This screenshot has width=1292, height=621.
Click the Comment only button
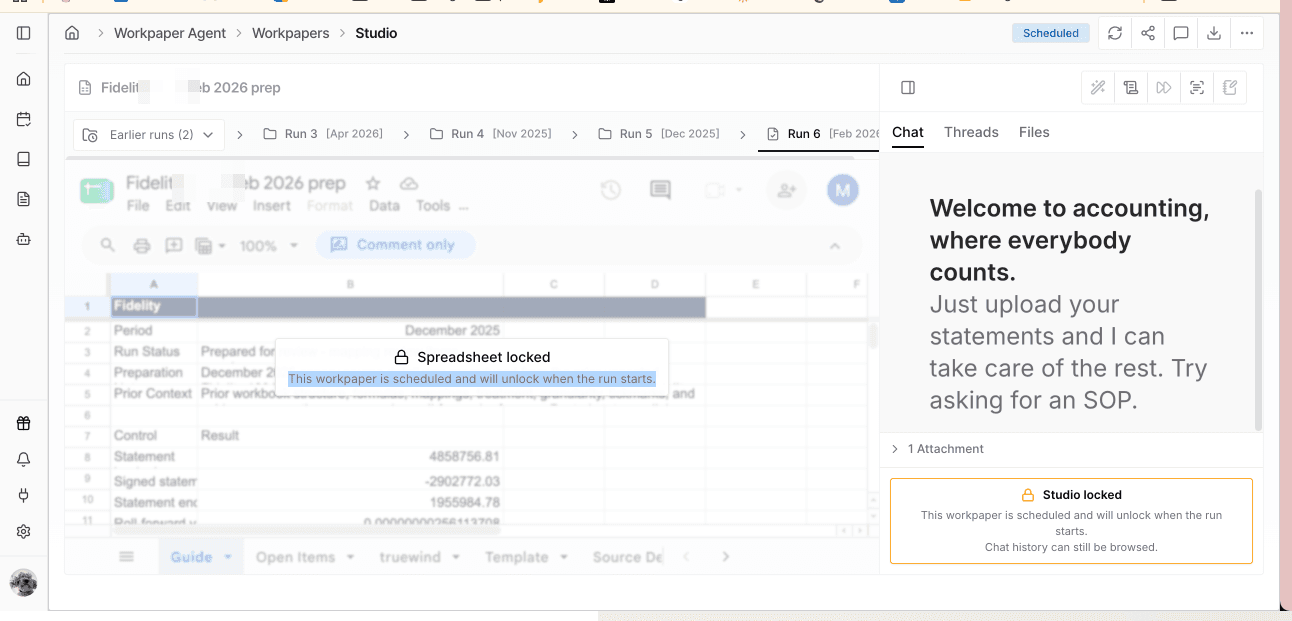coord(395,245)
